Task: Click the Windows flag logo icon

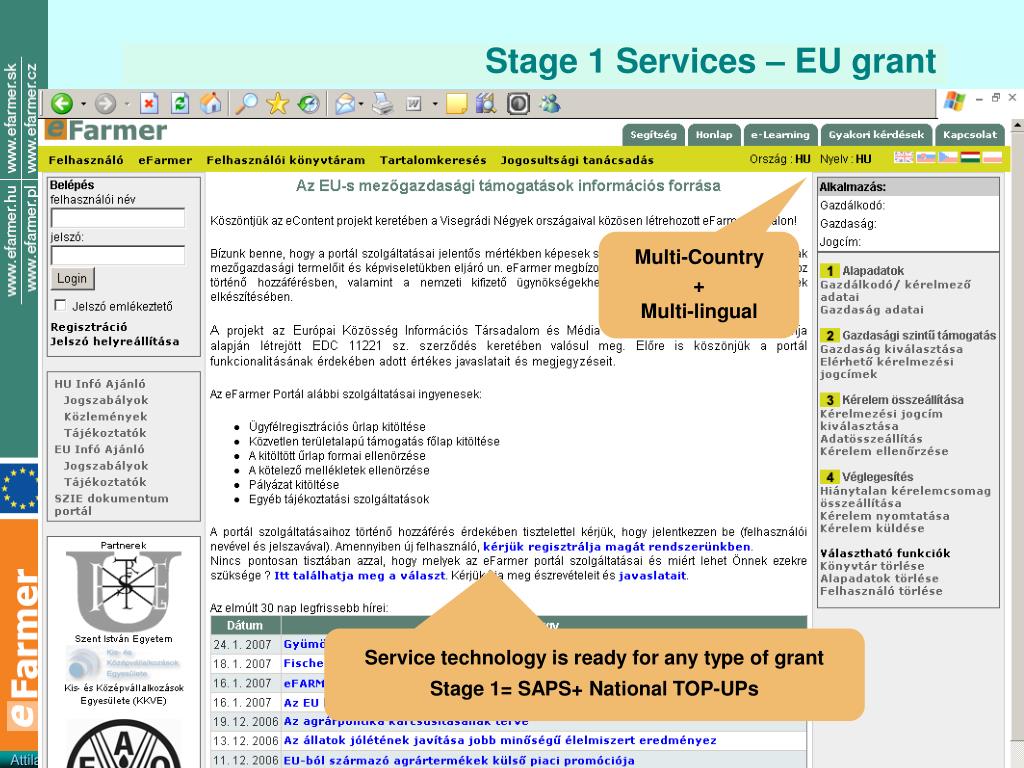Action: (x=955, y=101)
